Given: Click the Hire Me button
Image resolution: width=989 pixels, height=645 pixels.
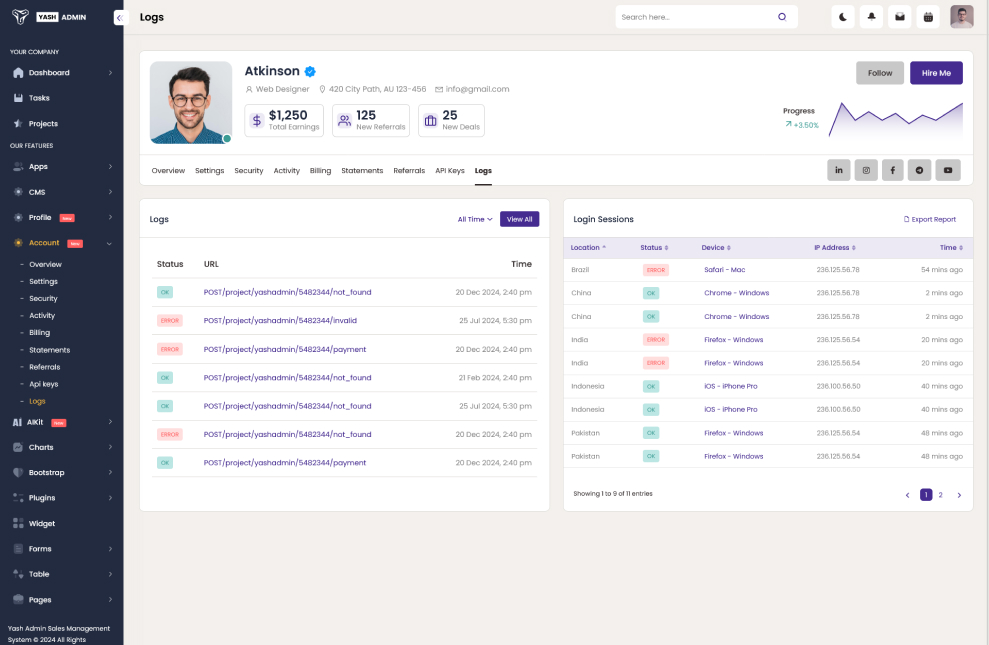Looking at the screenshot, I should 936,73.
